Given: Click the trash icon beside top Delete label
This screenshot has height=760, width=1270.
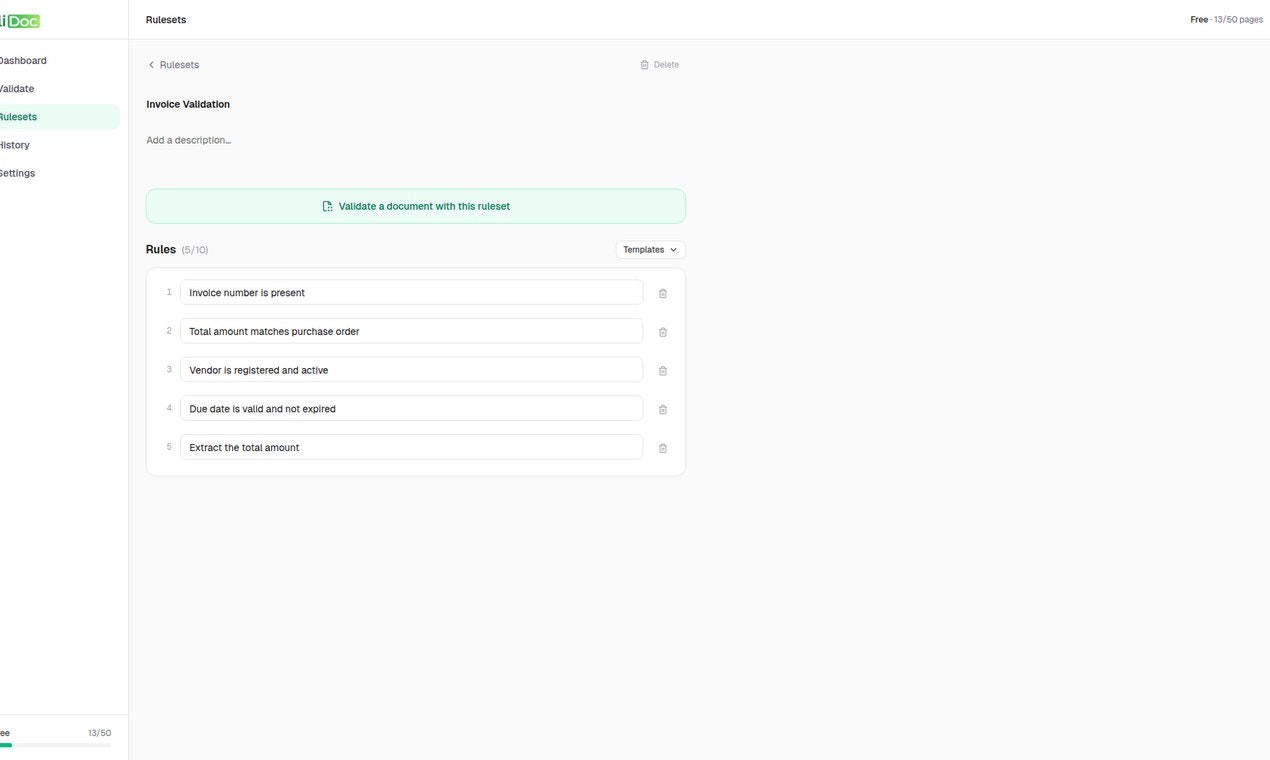Looking at the screenshot, I should [x=643, y=64].
